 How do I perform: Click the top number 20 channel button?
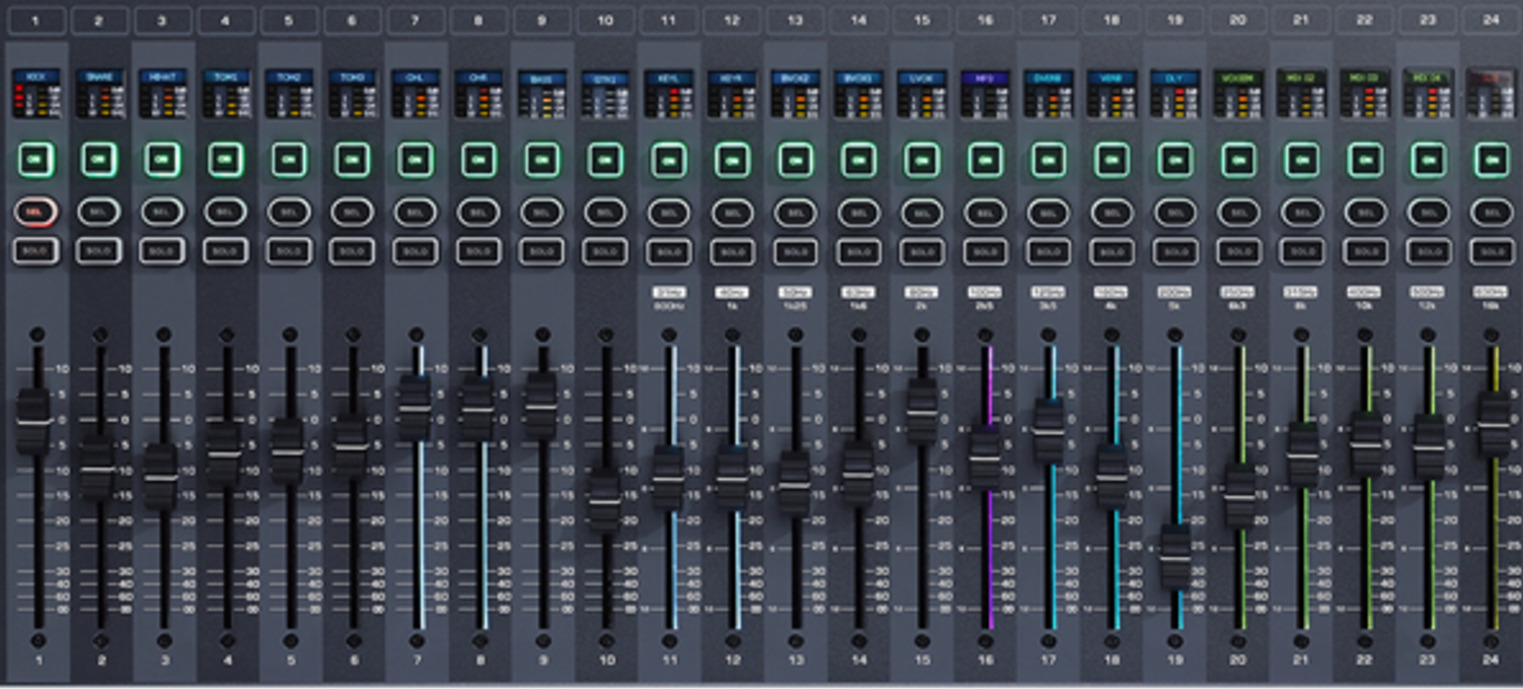pos(1238,20)
